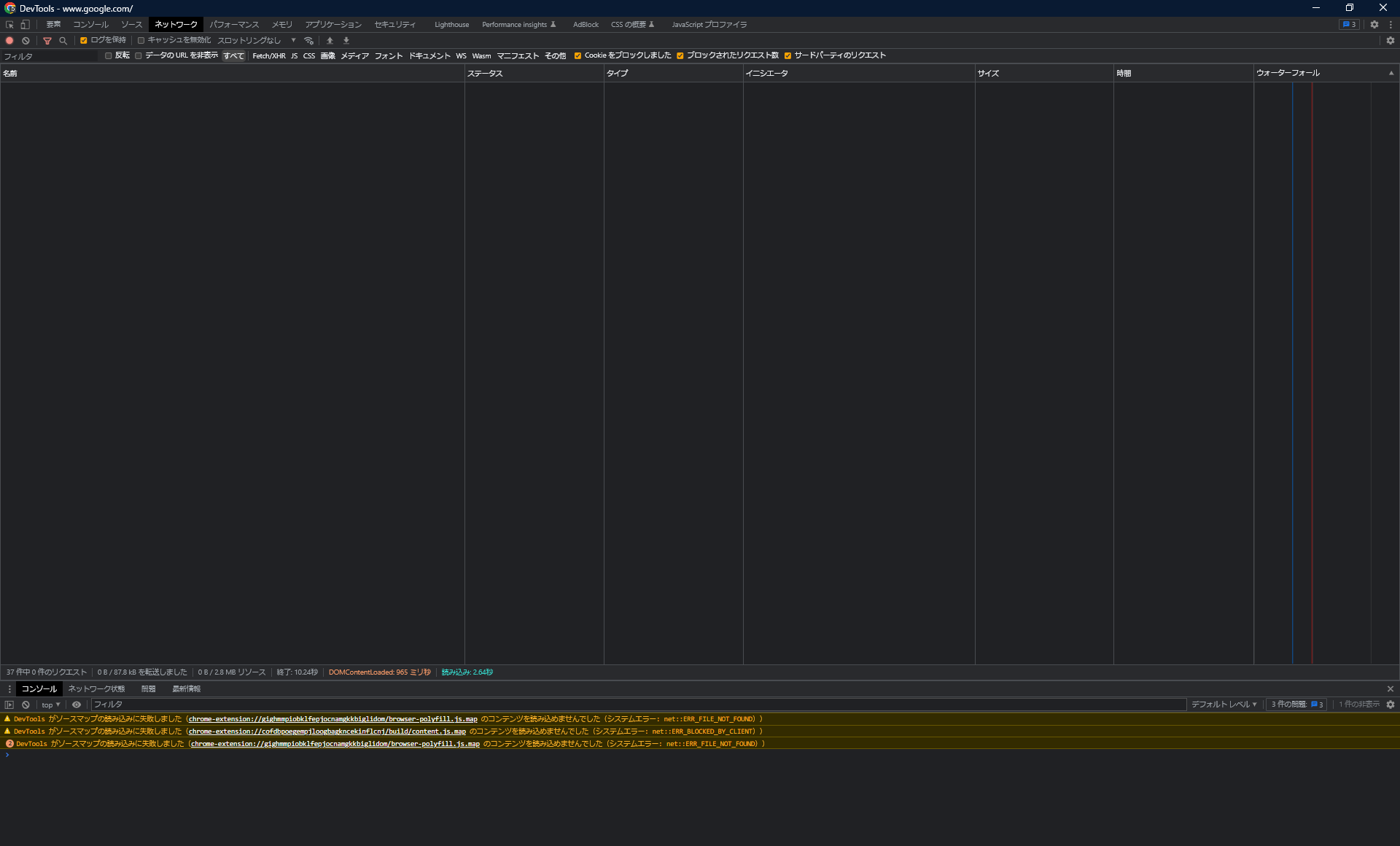Clear the network log
The height and width of the screenshot is (846, 1400).
pos(26,41)
